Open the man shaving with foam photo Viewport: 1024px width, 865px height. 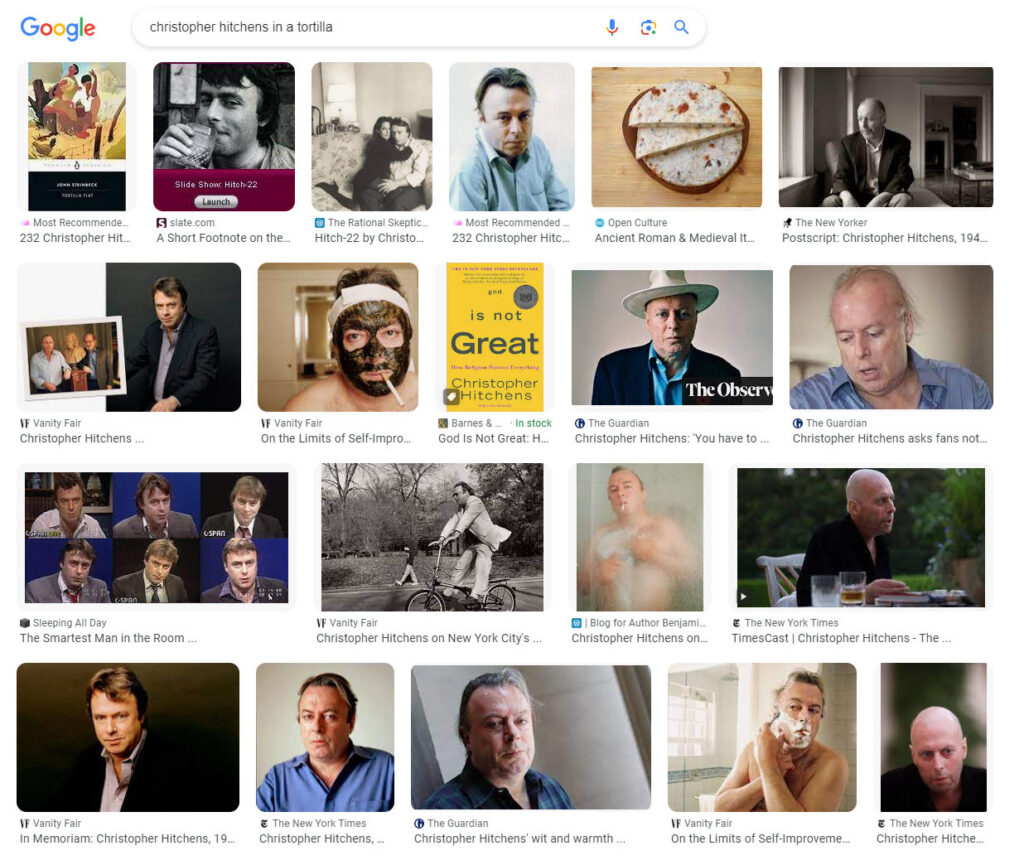(x=761, y=737)
